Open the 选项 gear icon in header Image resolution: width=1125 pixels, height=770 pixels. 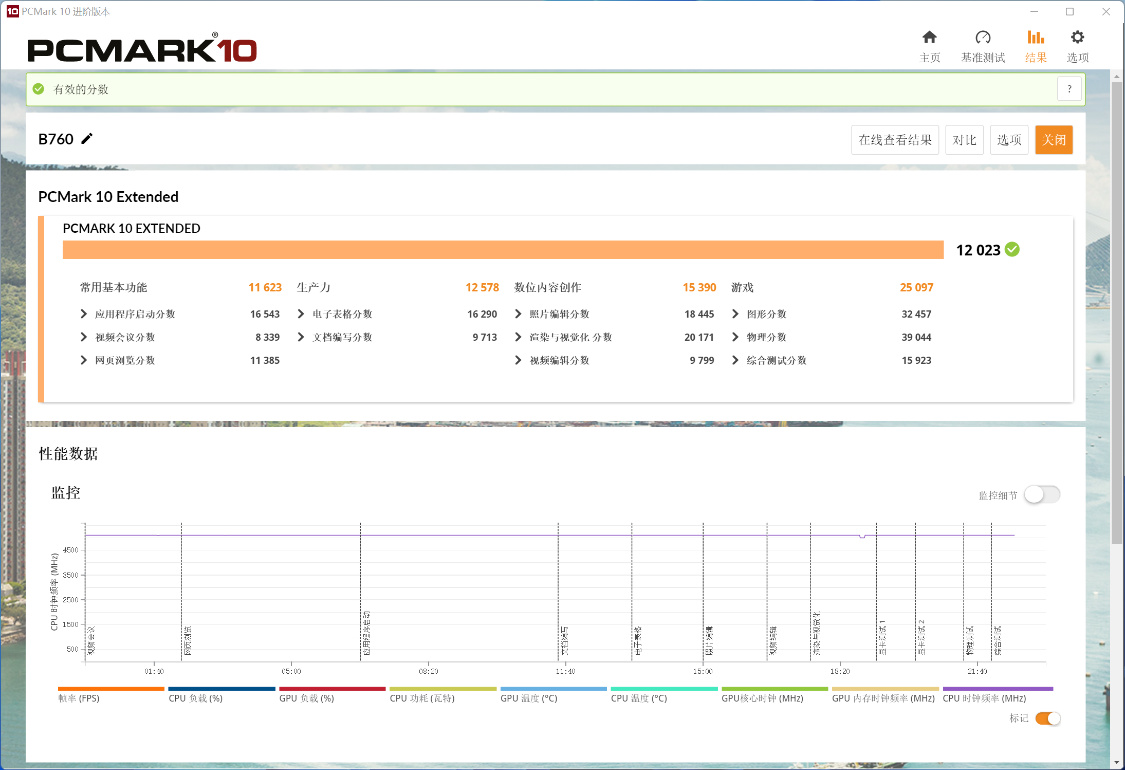click(x=1077, y=37)
